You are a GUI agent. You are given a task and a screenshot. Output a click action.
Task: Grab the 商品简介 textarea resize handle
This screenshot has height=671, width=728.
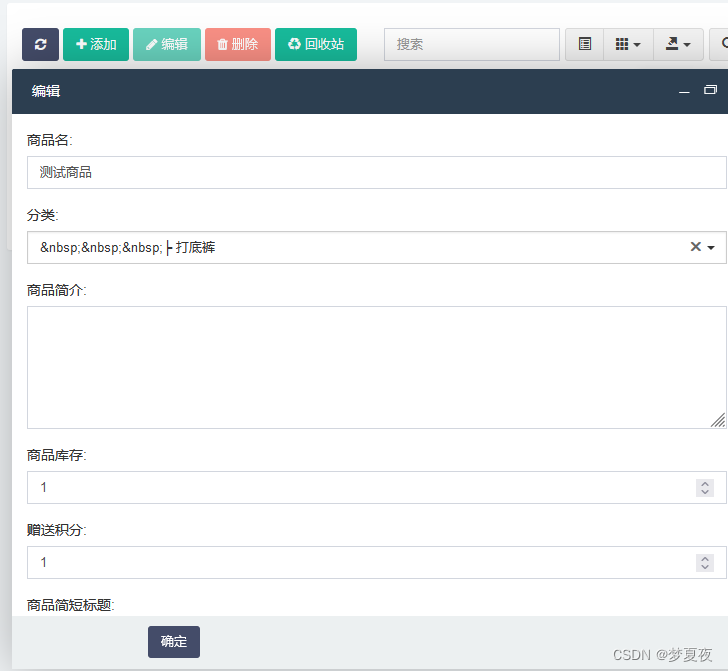tap(718, 420)
